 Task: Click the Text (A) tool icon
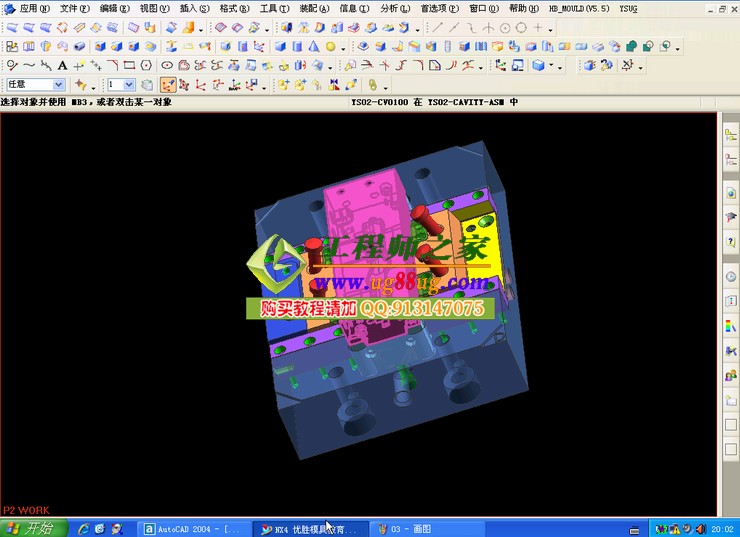tap(62, 66)
